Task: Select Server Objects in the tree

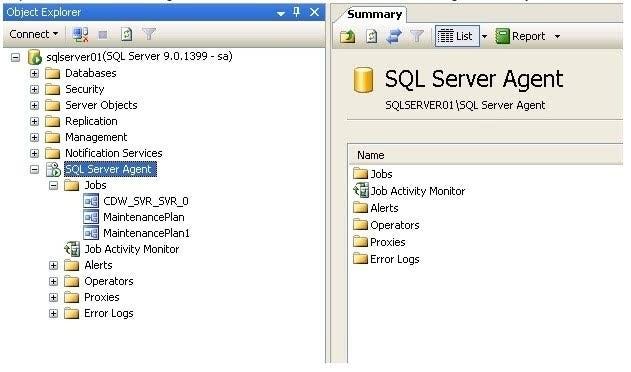Action: point(101,105)
